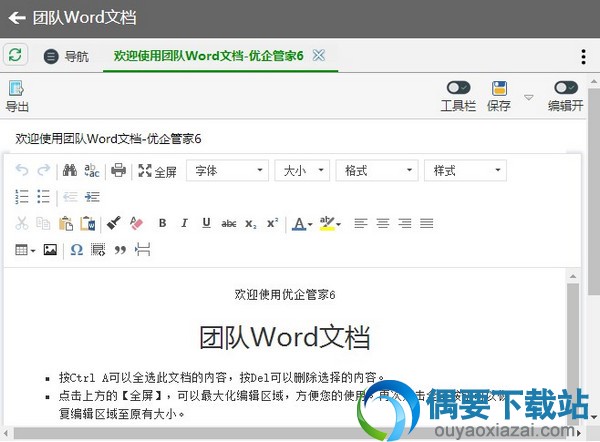This screenshot has width=600, height=442.
Task: Click the horizontal scrollbar at bottom
Action: click(293, 433)
